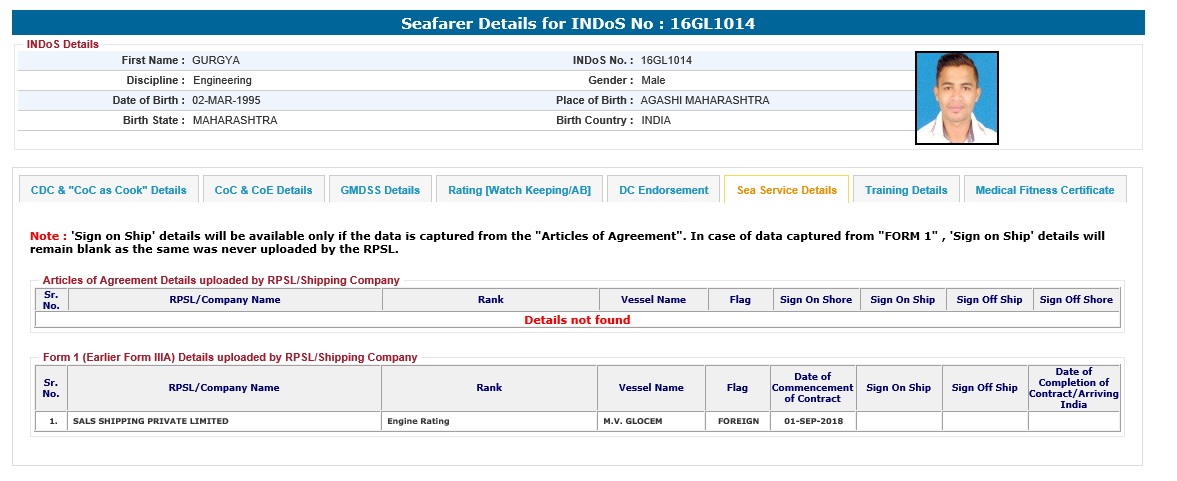
Task: Click the M.V. GLOCEM vessel name cell
Action: pos(631,421)
